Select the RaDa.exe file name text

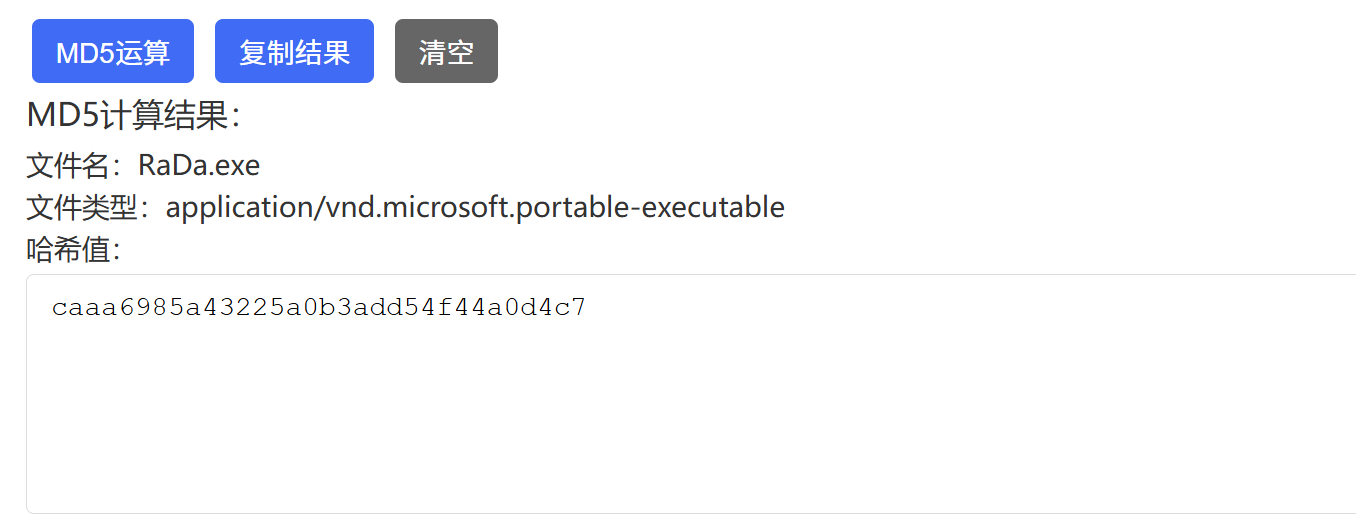coord(199,164)
